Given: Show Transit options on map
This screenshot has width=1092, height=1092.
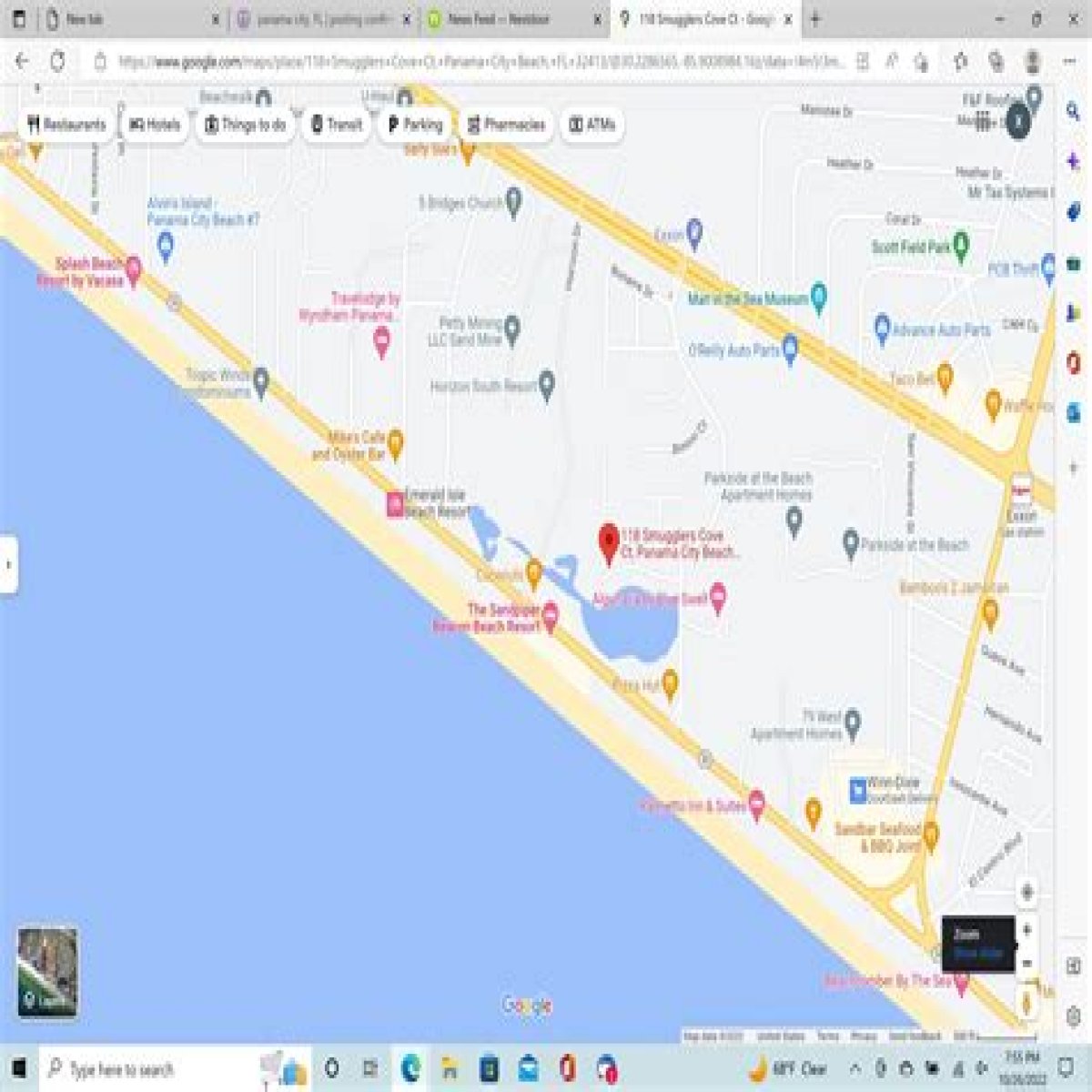Looking at the screenshot, I should click(x=336, y=125).
